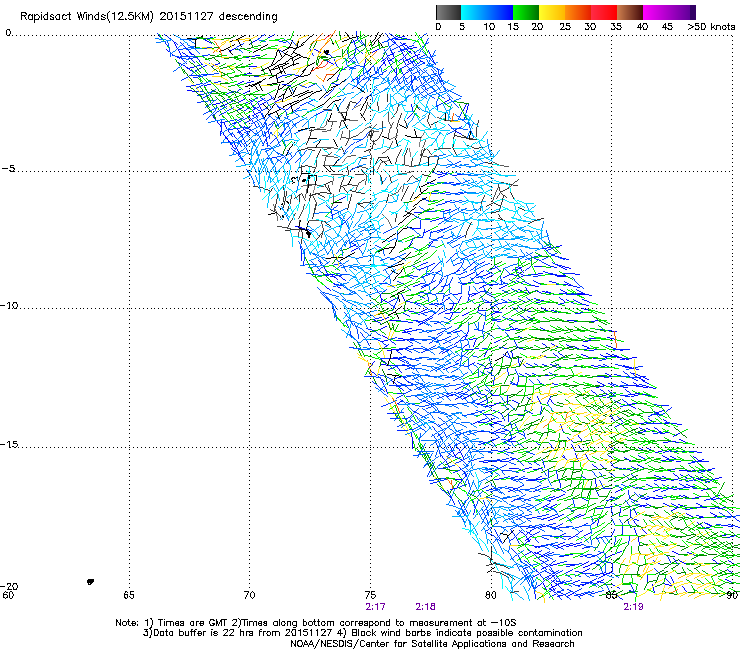Click the orange 25-30 knots color segment
Image resolution: width=740 pixels, height=650 pixels.
[x=578, y=12]
